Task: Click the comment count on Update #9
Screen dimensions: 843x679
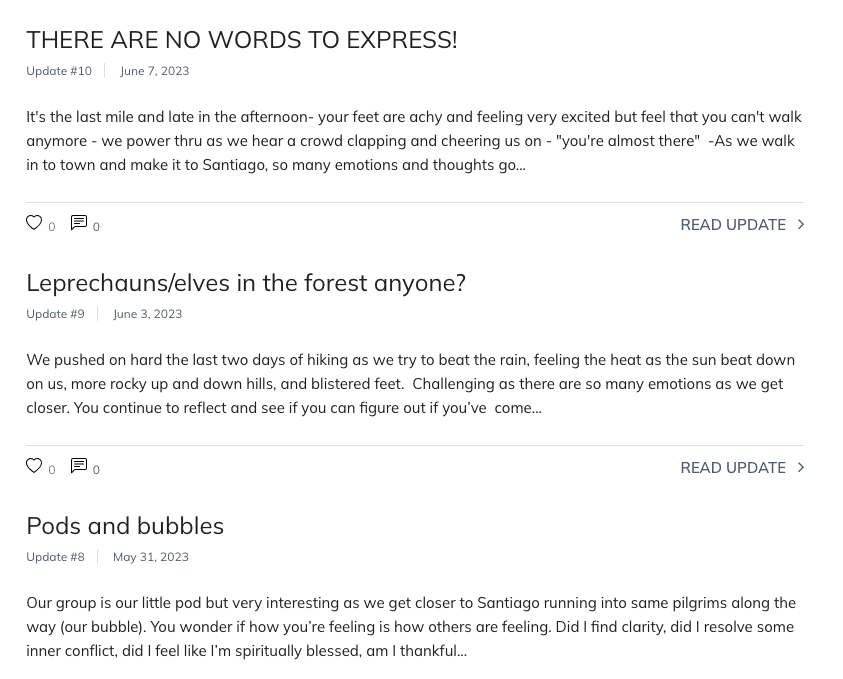Action: coord(96,470)
